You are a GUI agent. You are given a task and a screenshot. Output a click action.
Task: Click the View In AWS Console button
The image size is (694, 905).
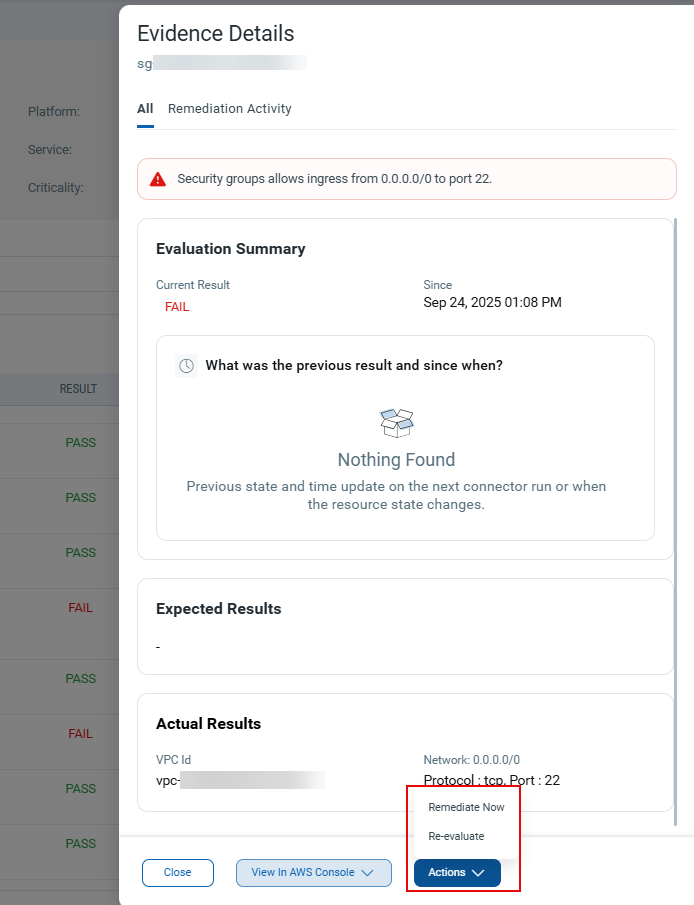coord(303,872)
